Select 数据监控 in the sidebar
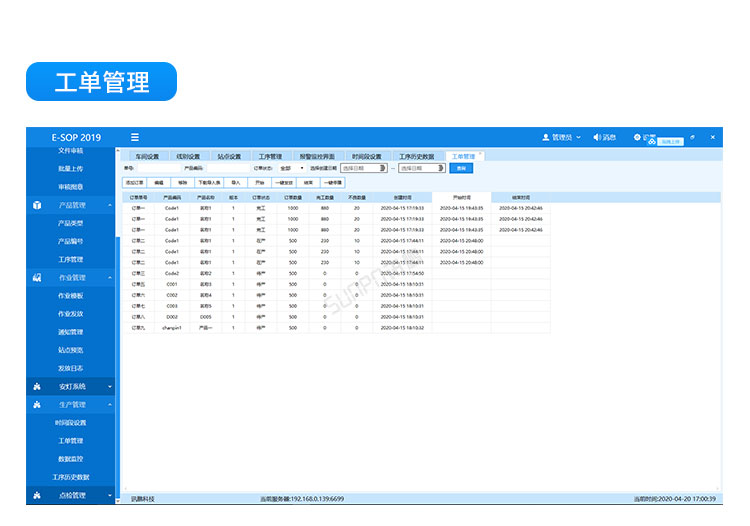 coord(70,459)
